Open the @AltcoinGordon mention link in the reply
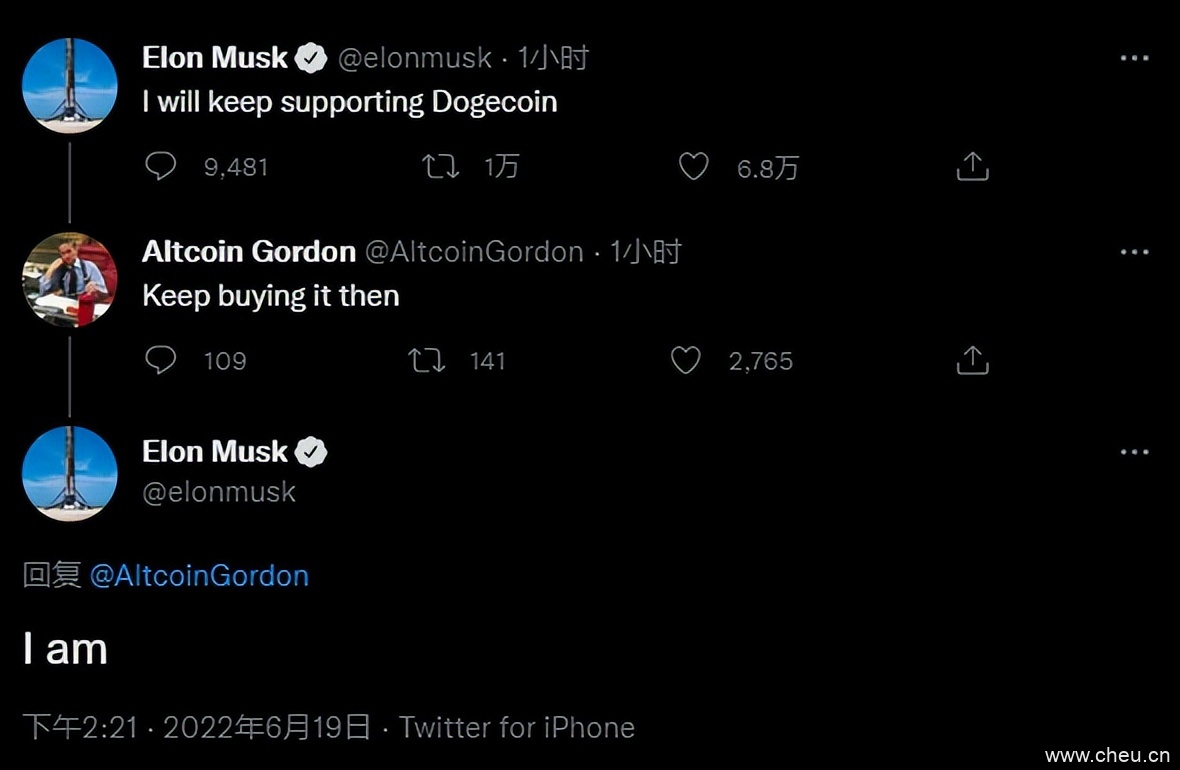 point(199,576)
